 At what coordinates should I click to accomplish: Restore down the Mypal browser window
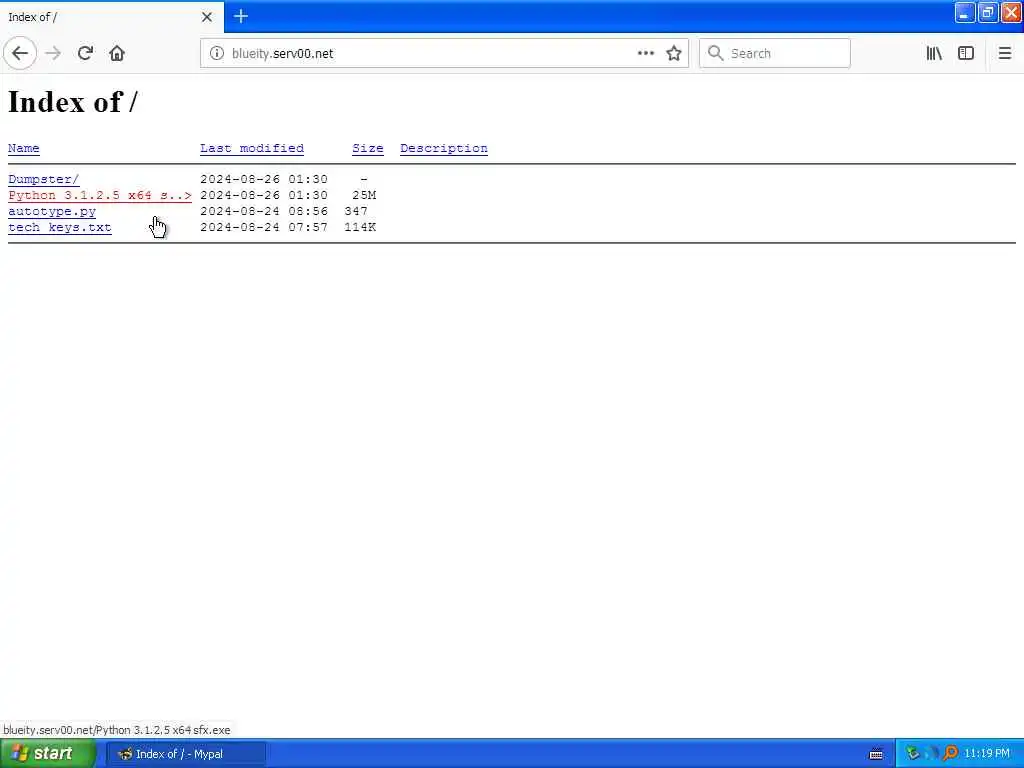(987, 13)
